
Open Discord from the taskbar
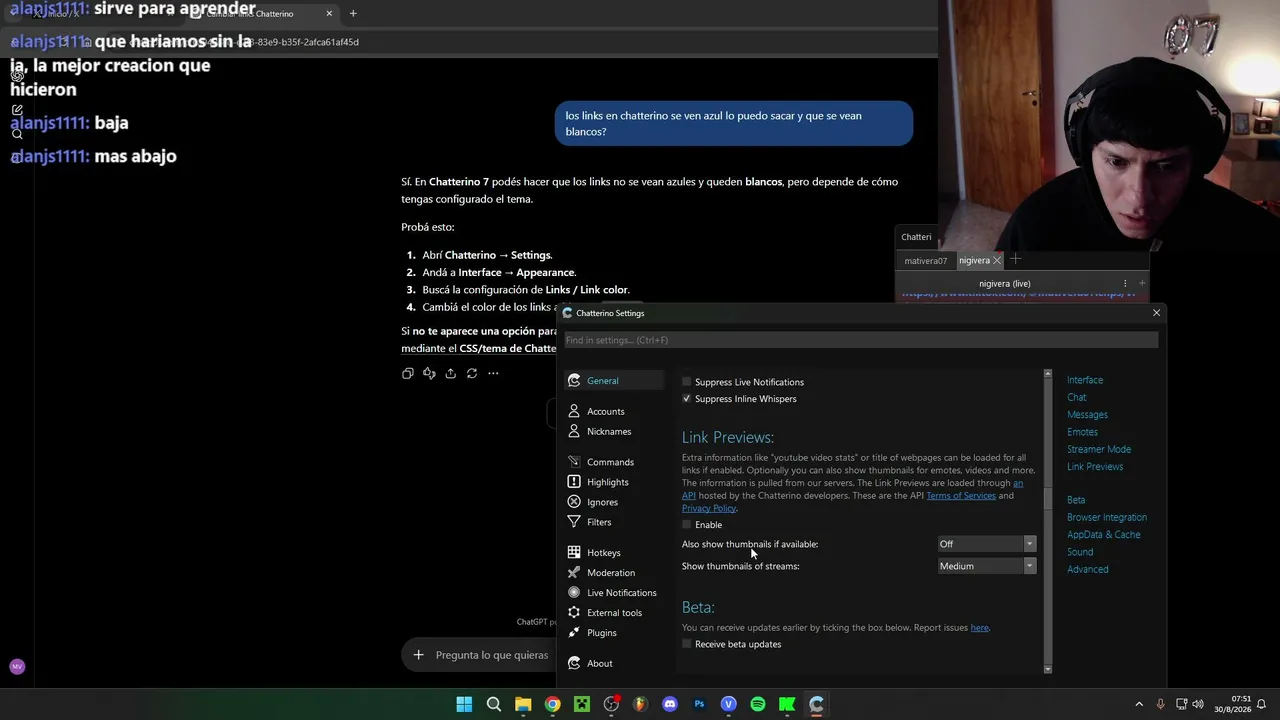670,704
